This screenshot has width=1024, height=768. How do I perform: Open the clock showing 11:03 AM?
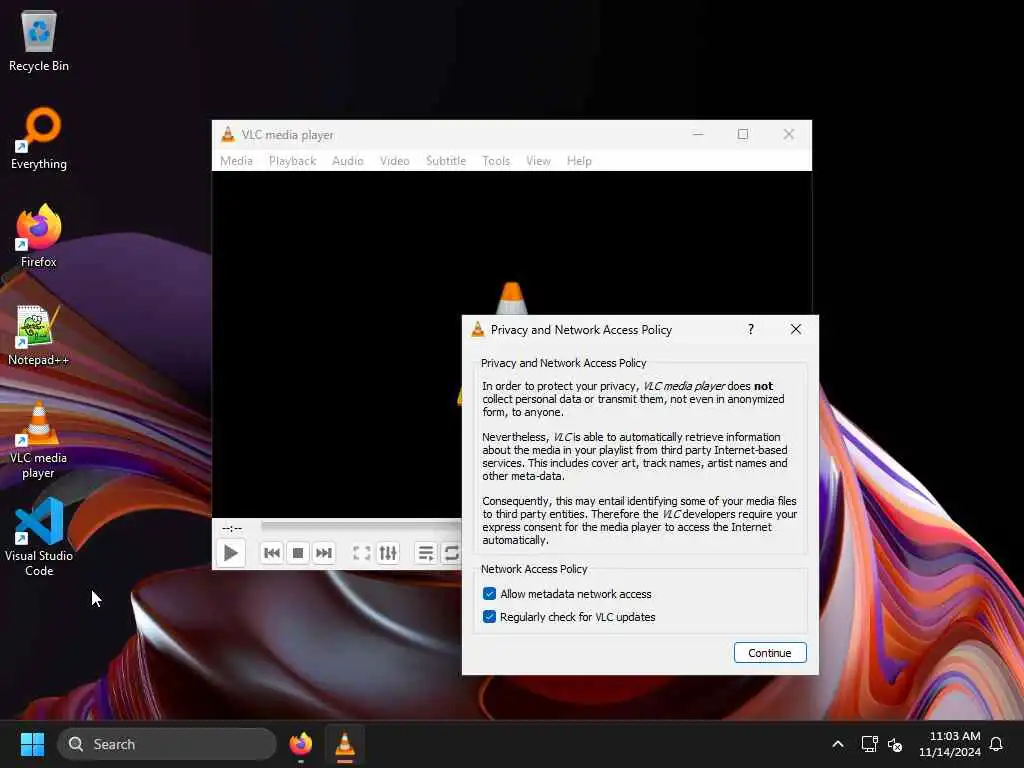pos(950,744)
